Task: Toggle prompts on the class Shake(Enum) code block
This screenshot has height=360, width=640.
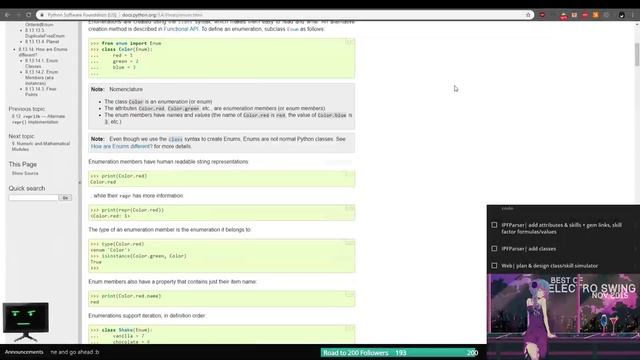Action: 349,328
